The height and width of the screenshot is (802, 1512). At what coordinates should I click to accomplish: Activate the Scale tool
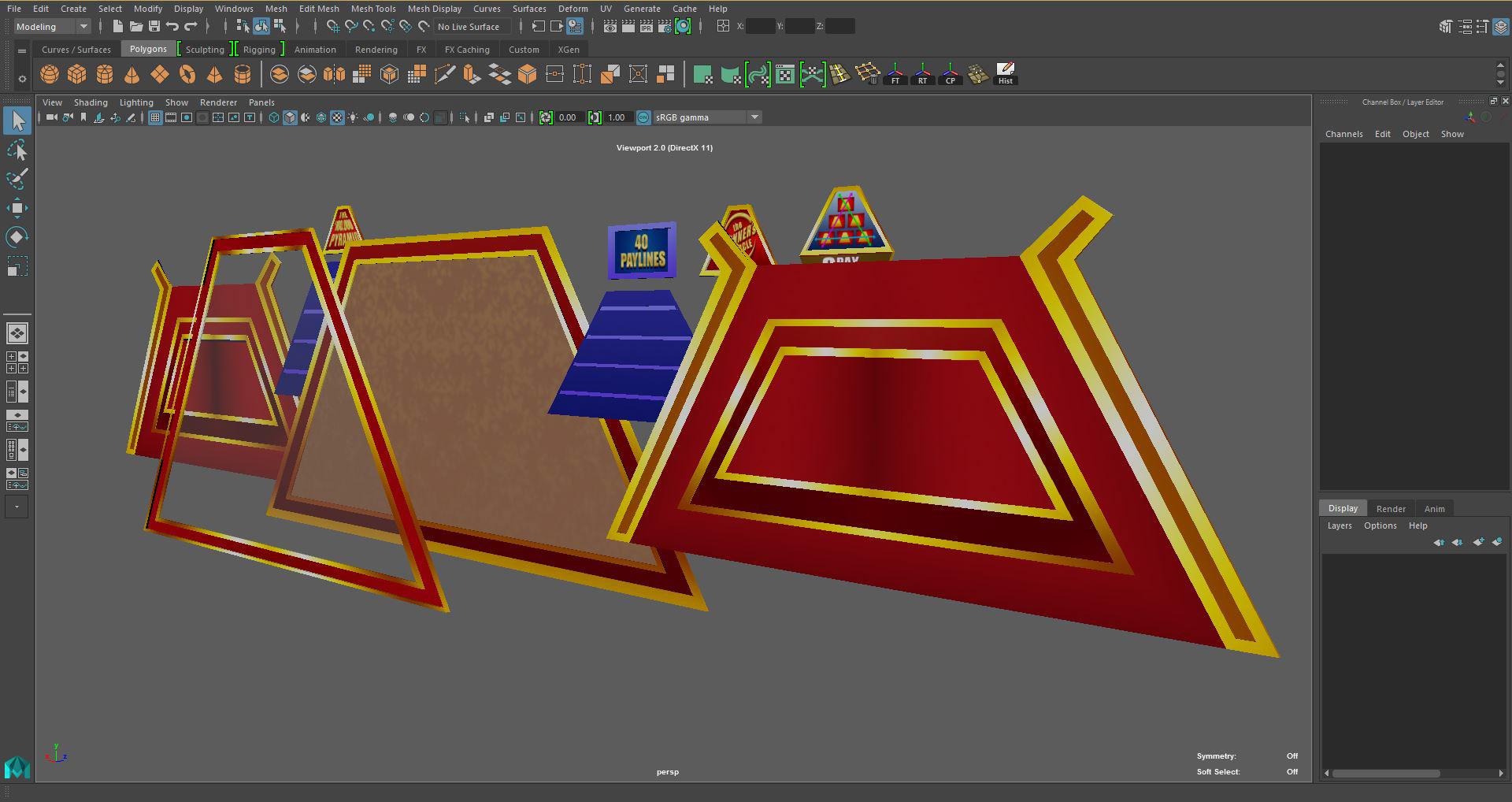(x=17, y=266)
